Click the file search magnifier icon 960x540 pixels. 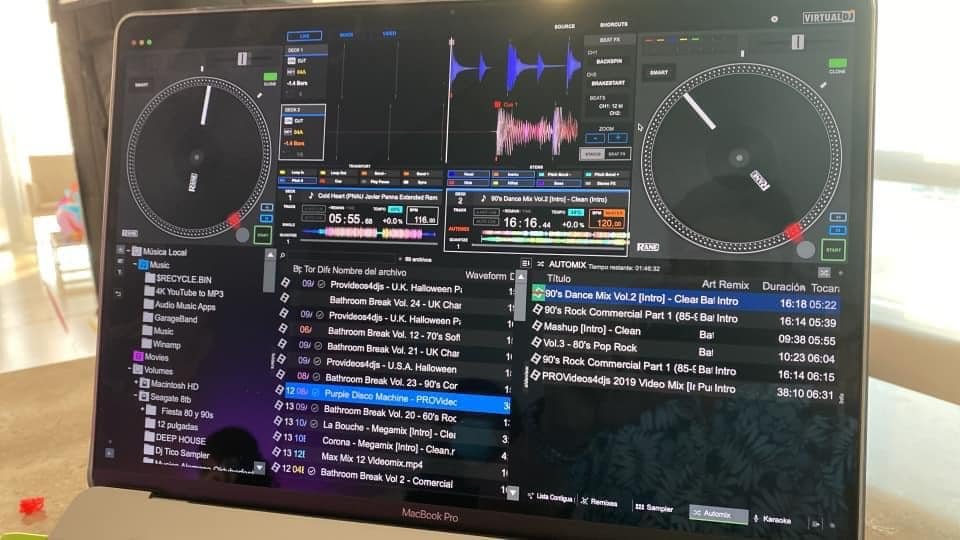(x=283, y=255)
